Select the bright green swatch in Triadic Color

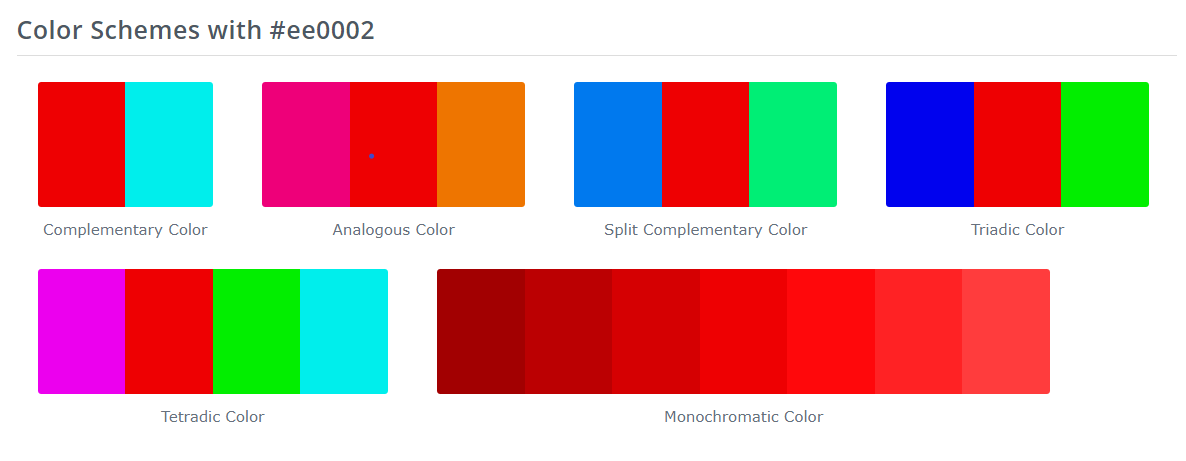point(1105,145)
